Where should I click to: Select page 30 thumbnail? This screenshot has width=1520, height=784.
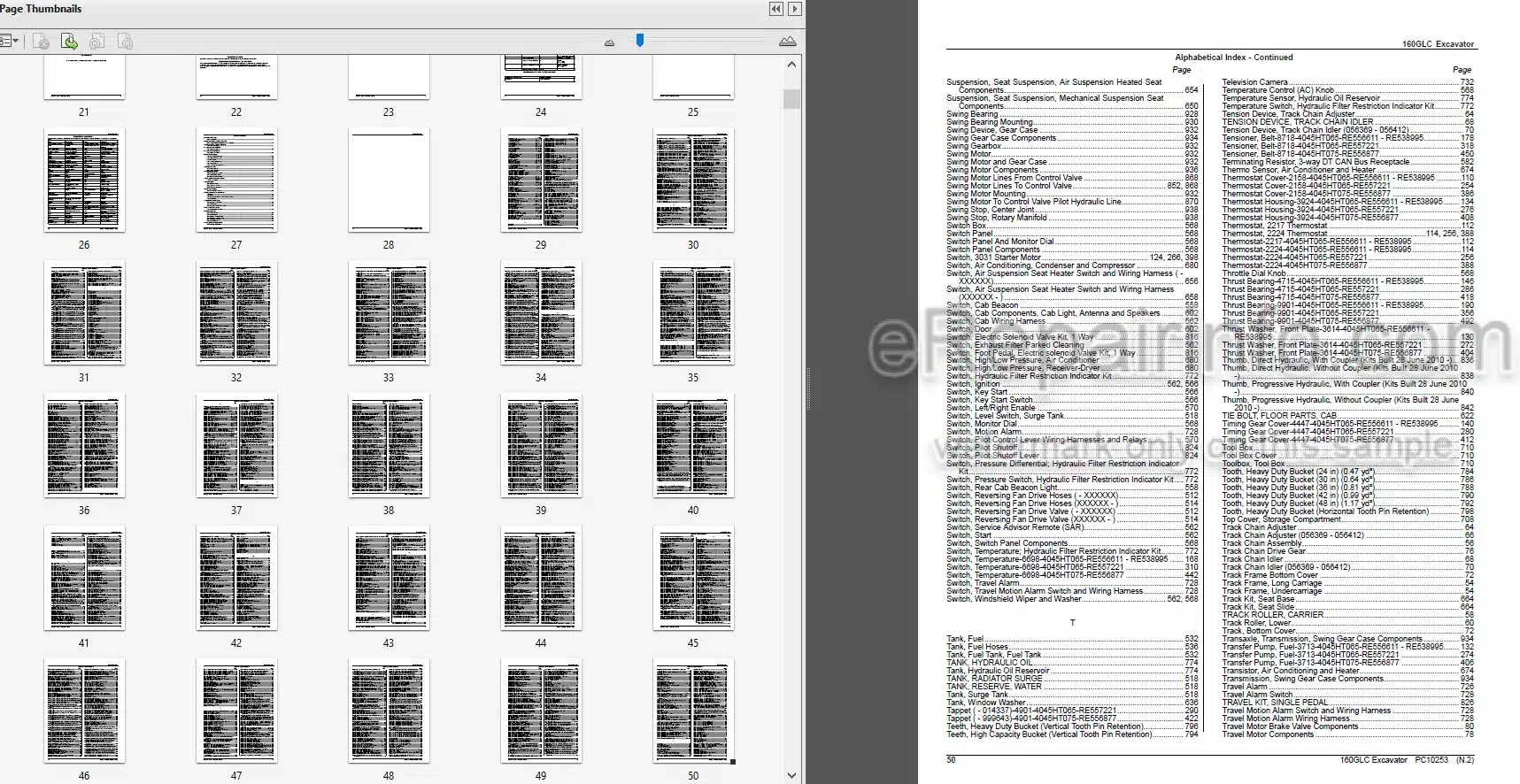click(x=693, y=181)
